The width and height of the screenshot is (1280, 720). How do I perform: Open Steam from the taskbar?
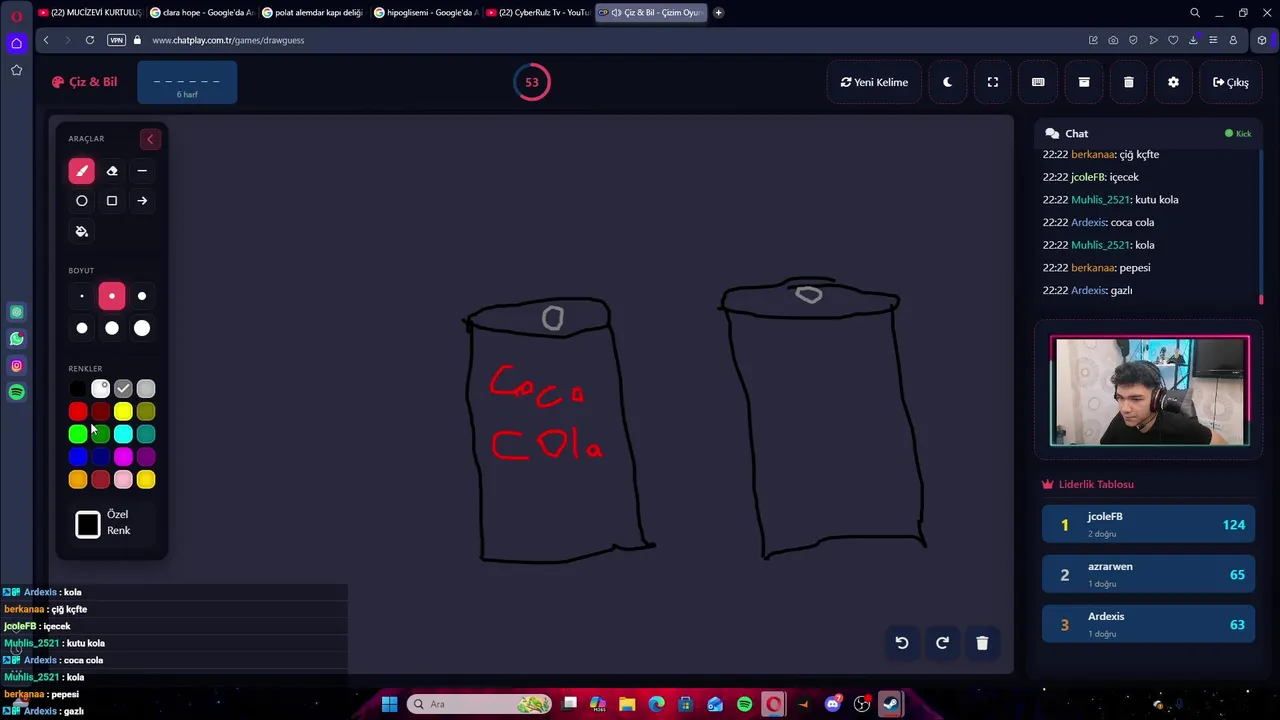click(889, 704)
